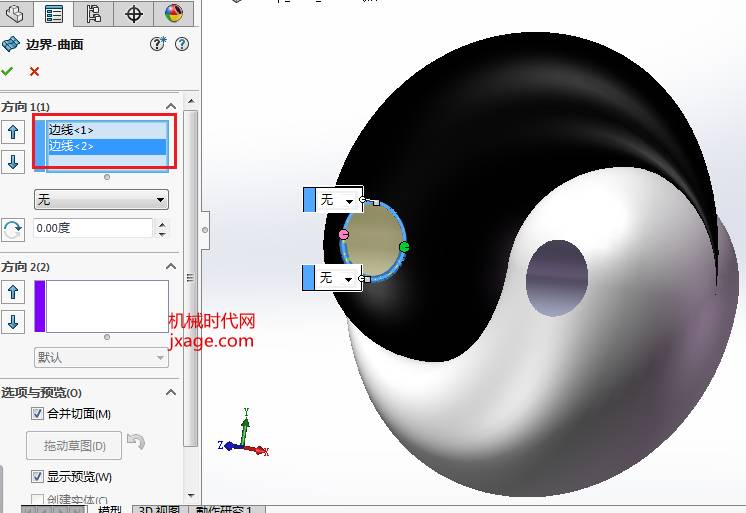Cancel the boundary surface with red X
Viewport: 746px width, 513px height.
[34, 71]
